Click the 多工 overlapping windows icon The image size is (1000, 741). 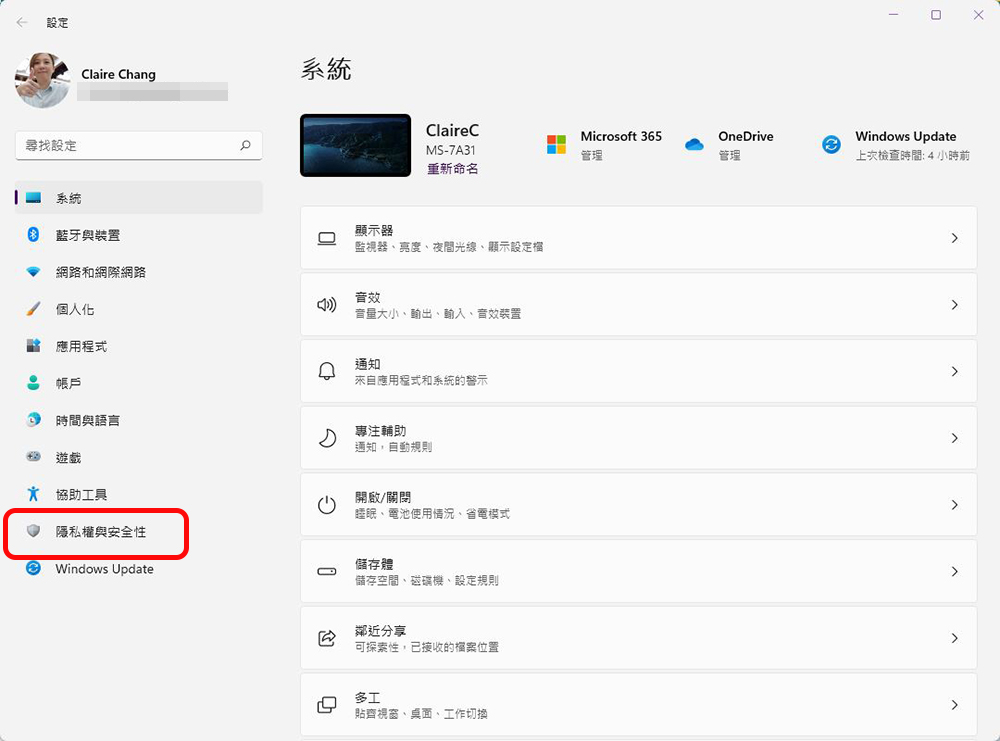327,705
